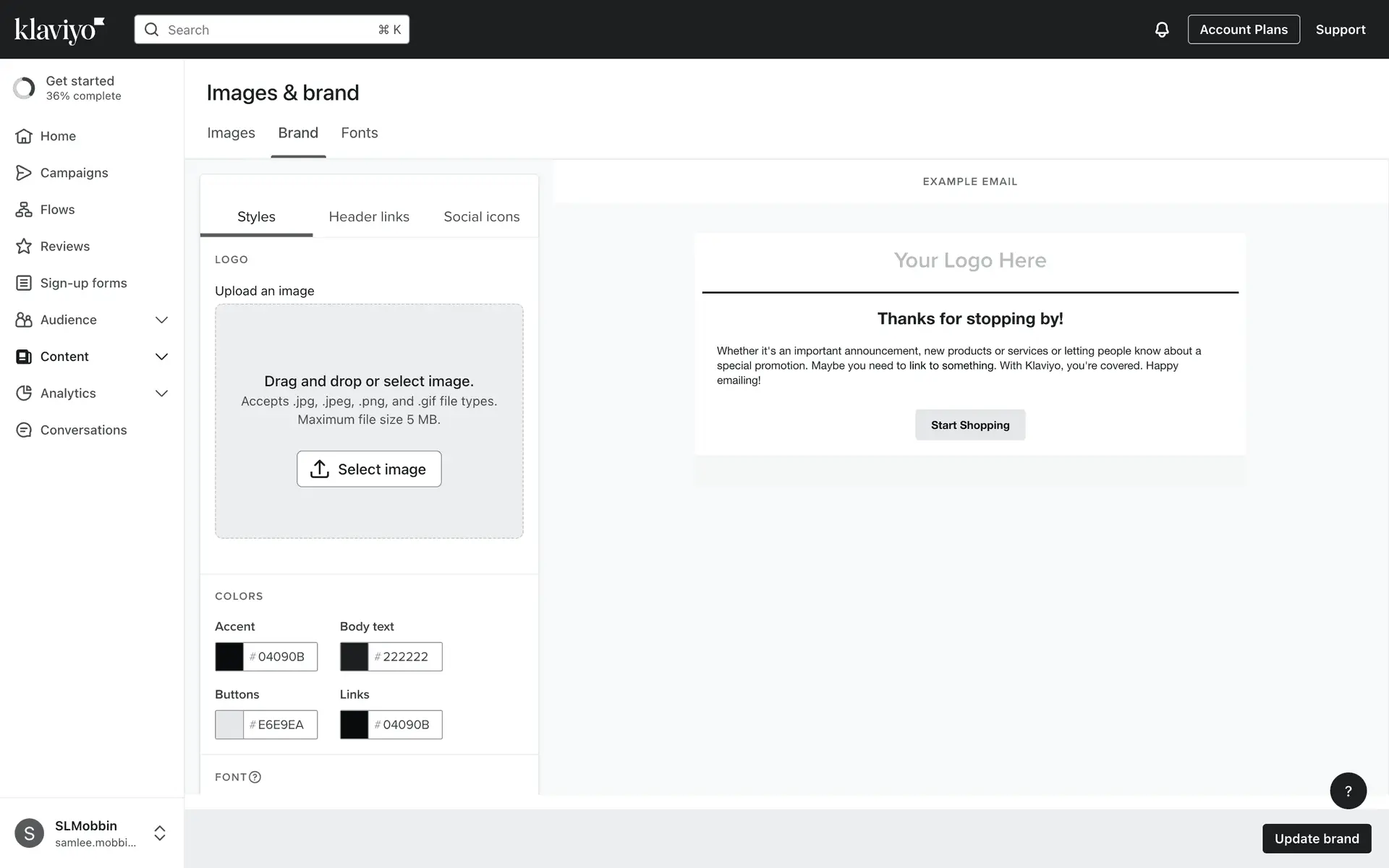
Task: Click the Update brand button
Action: (1316, 838)
